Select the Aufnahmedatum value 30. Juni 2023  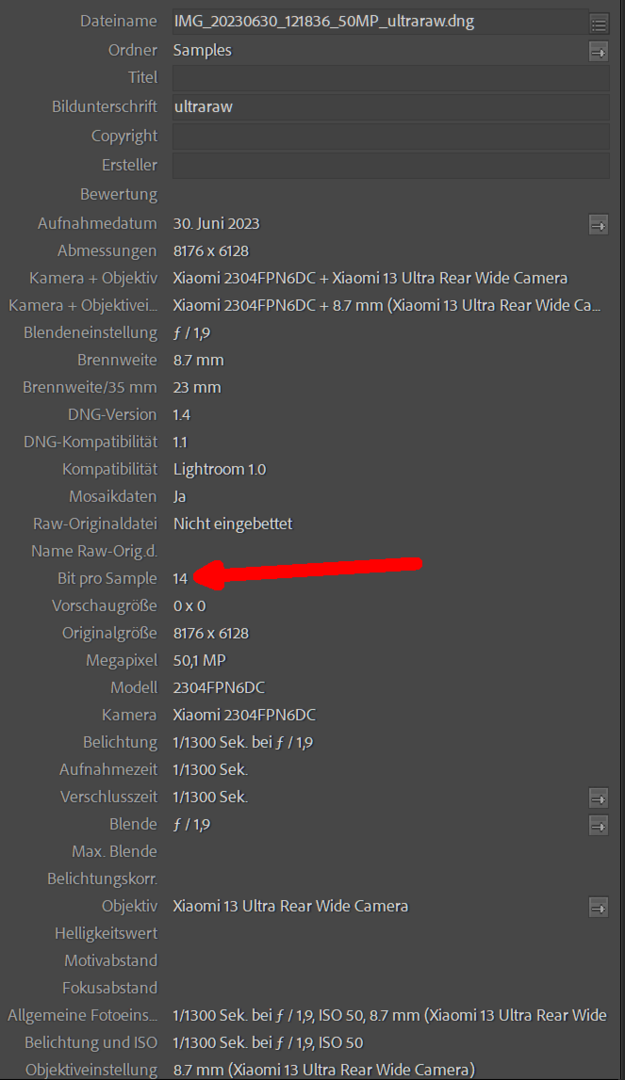[x=216, y=223]
